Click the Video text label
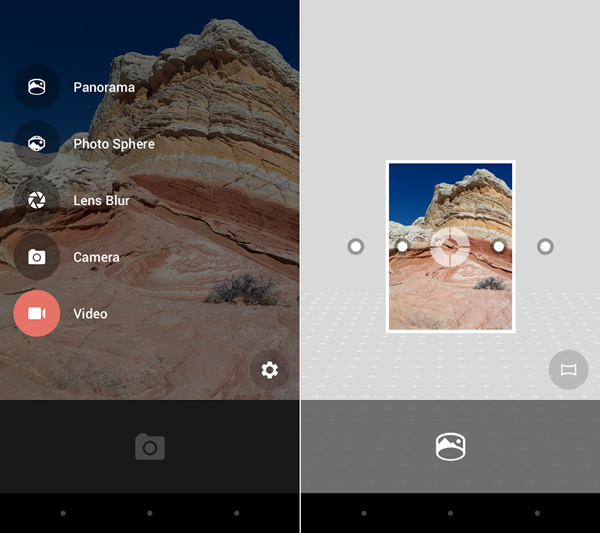600x533 pixels. [90, 314]
